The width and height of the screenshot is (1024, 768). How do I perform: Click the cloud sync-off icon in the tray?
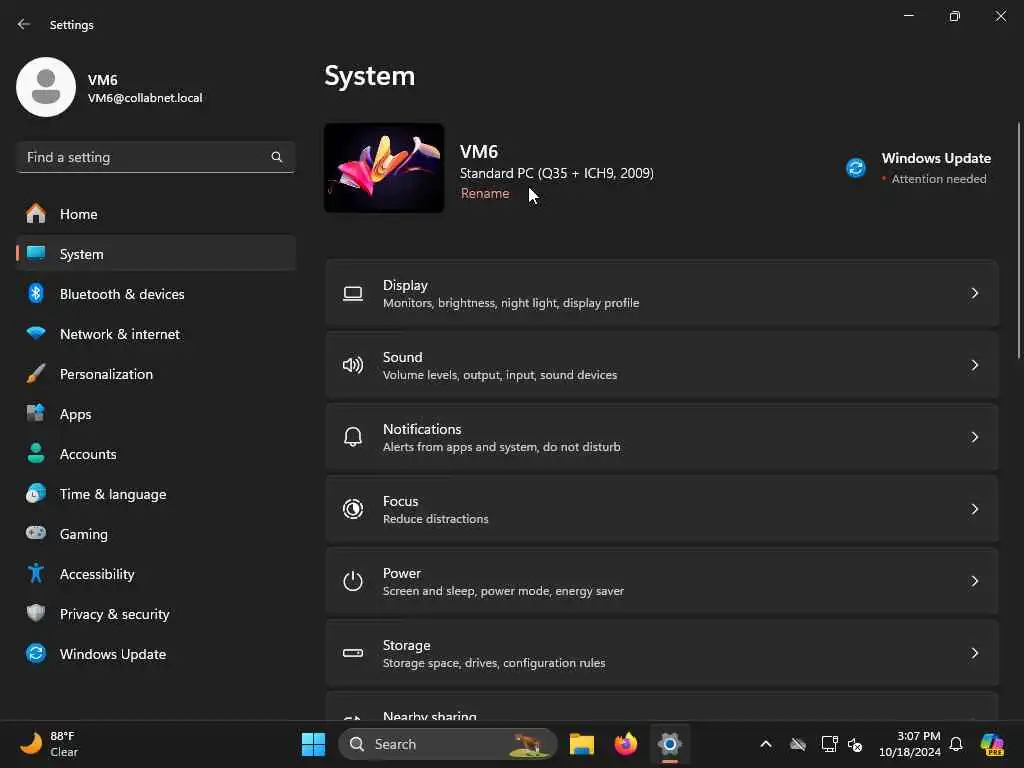[x=798, y=744]
